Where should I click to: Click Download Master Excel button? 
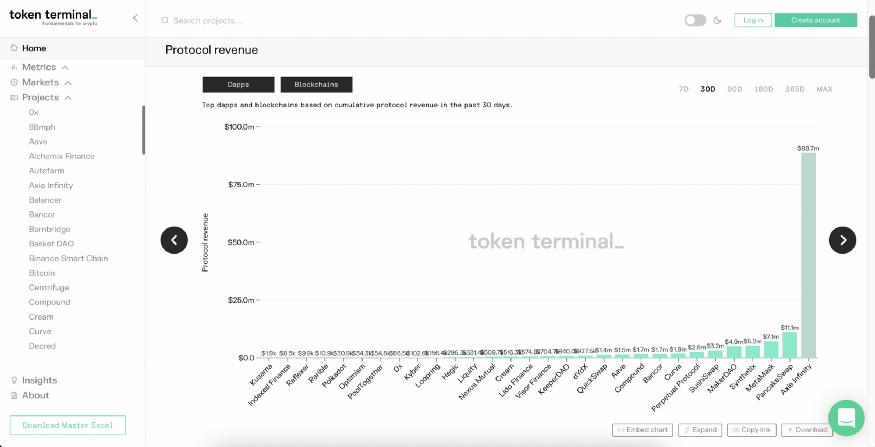[68, 425]
